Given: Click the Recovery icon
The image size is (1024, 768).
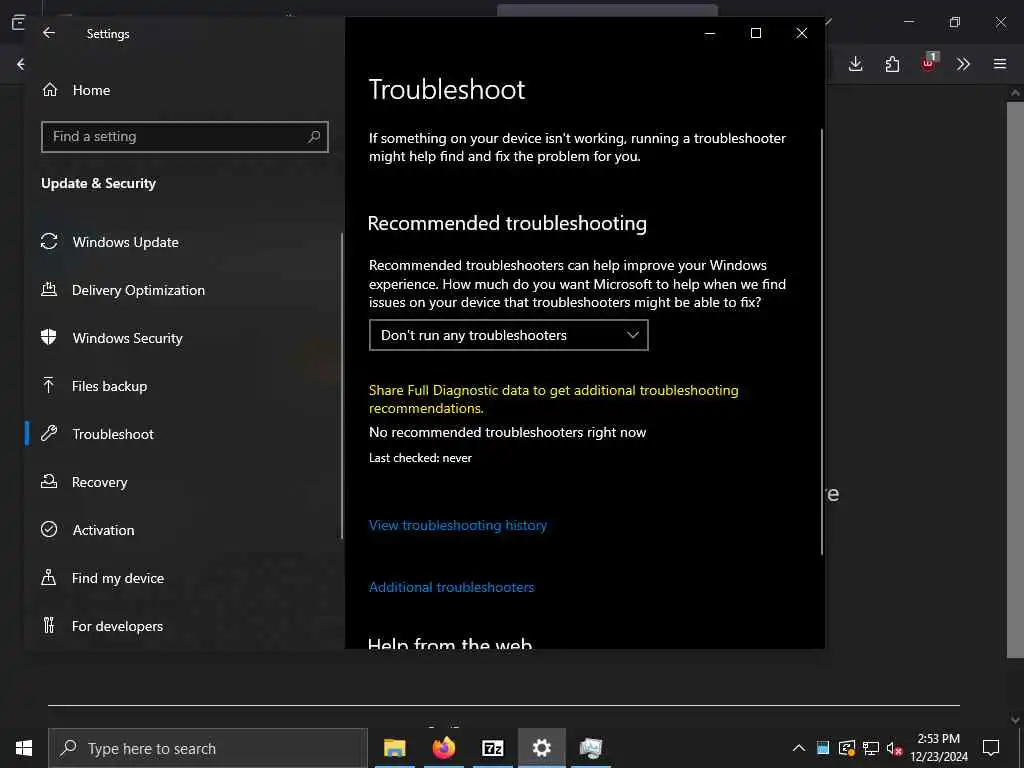Looking at the screenshot, I should pyautogui.click(x=49, y=481).
